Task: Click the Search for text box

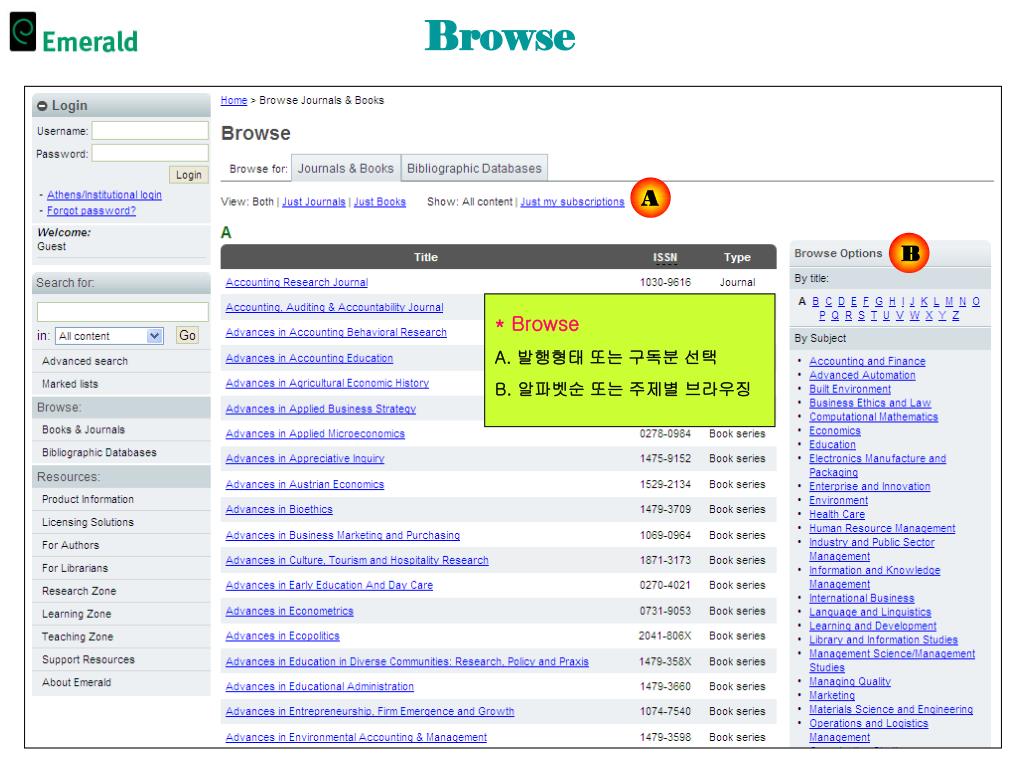Action: (123, 312)
